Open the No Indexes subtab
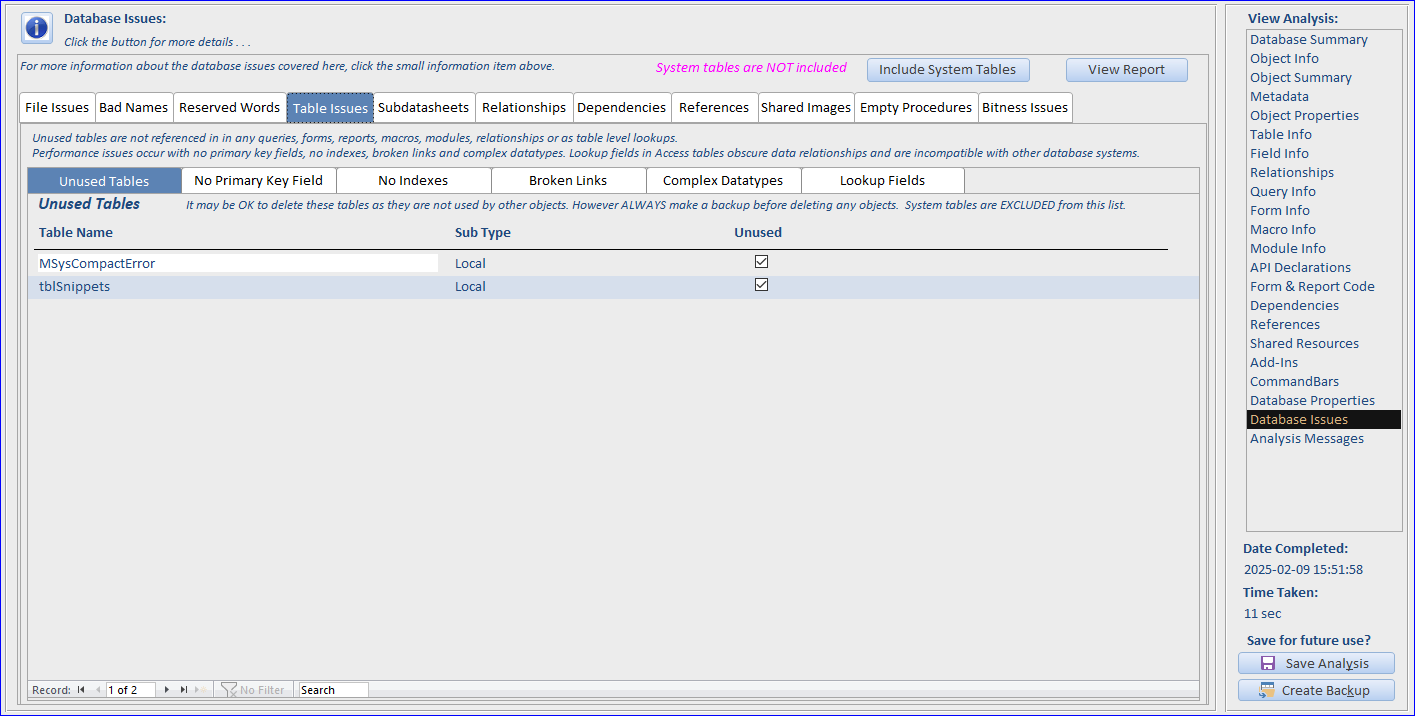Viewport: 1415px width, 716px height. (413, 181)
